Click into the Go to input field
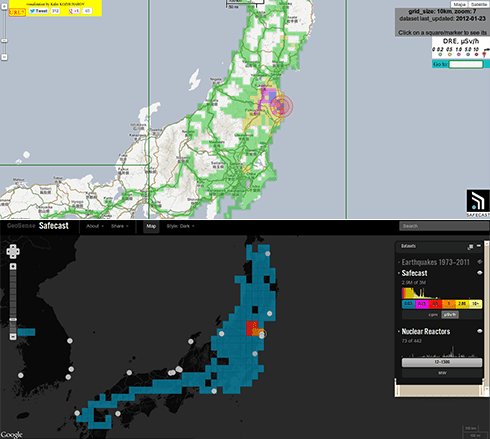 [466, 64]
